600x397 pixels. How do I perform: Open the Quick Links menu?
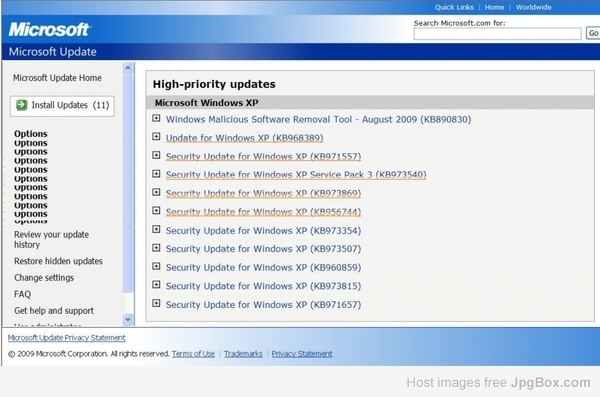coord(454,7)
